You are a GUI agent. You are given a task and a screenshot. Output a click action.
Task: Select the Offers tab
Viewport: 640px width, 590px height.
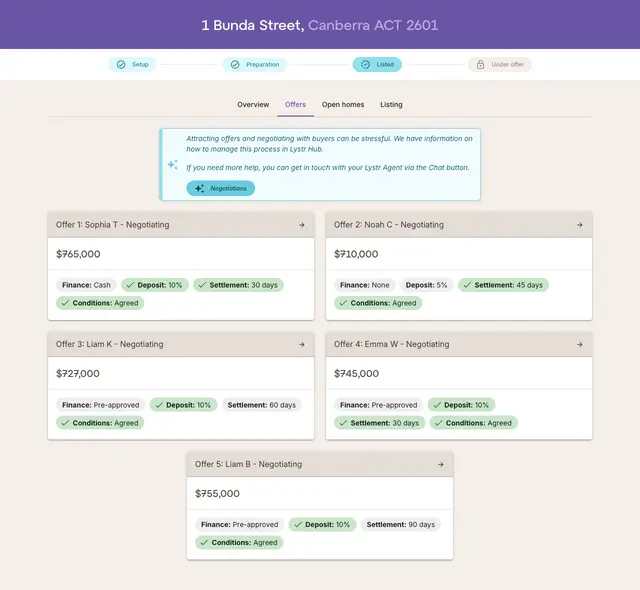pyautogui.click(x=296, y=104)
